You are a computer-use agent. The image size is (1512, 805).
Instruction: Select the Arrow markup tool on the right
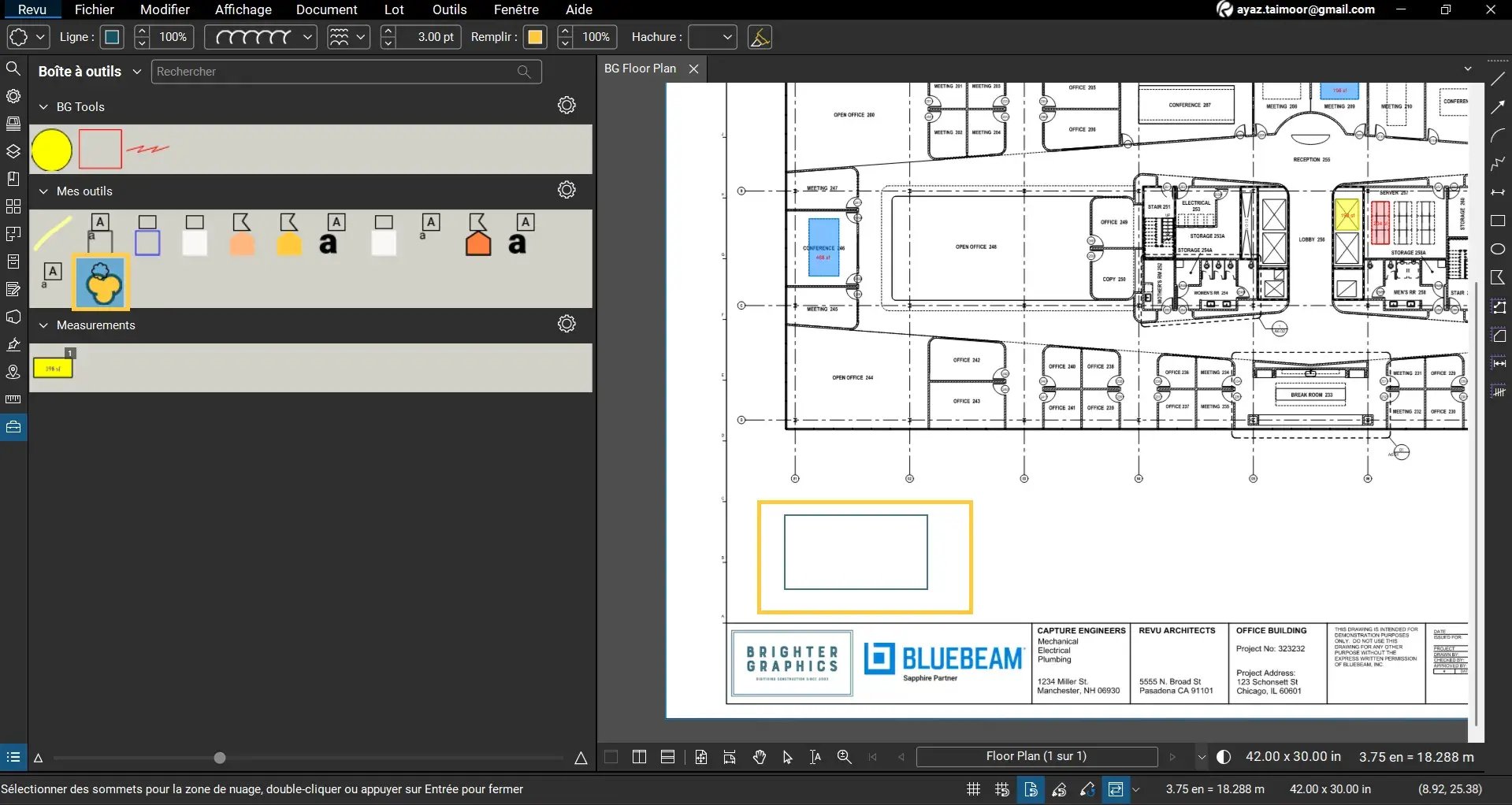coord(1498,107)
